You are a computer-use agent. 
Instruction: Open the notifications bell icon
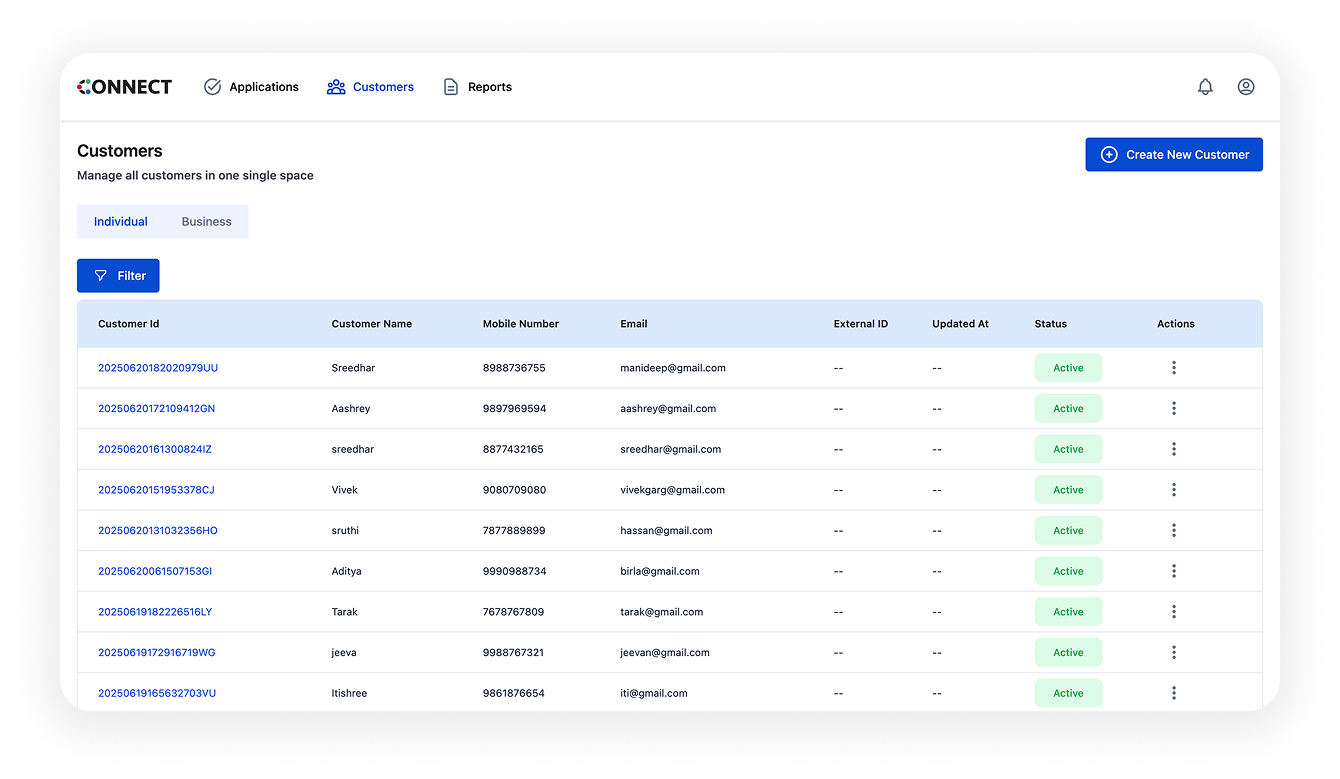[1205, 86]
